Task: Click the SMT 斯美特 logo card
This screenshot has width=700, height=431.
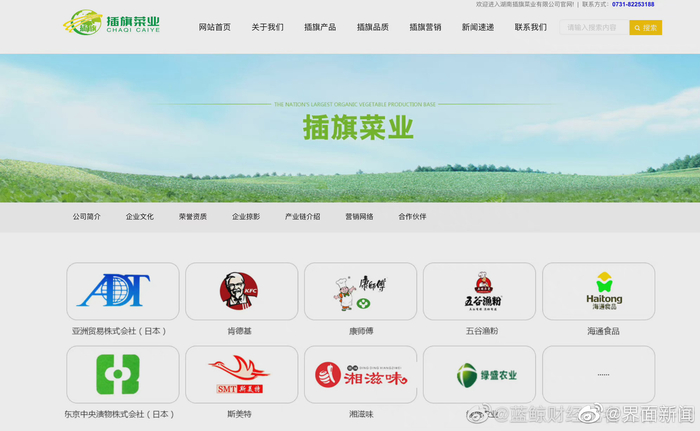Action: (242, 374)
